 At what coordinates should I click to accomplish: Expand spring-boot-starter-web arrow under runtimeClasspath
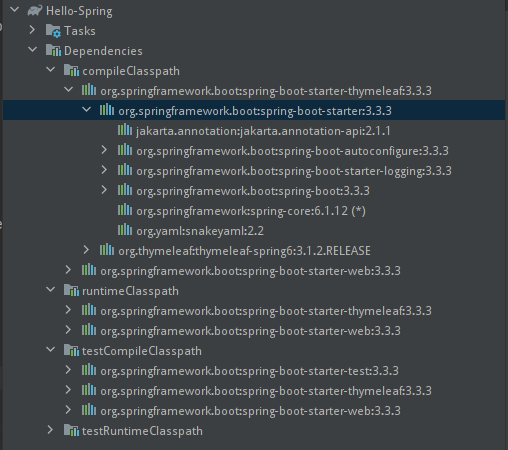68,330
